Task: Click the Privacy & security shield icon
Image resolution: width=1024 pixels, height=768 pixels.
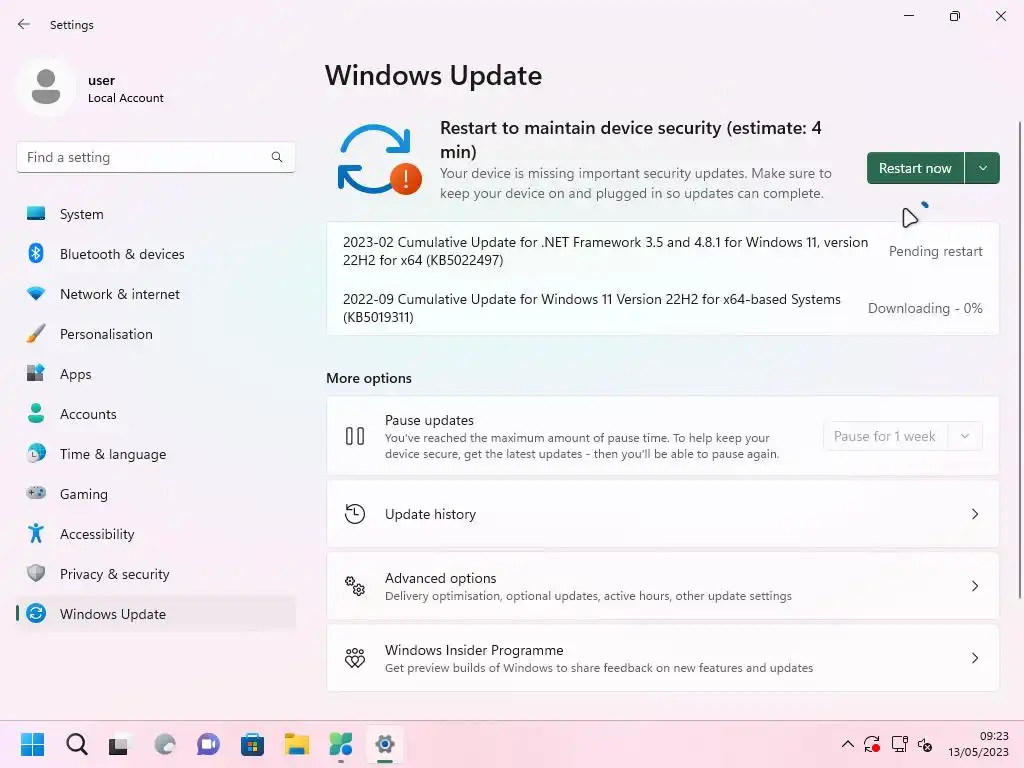Action: pyautogui.click(x=36, y=573)
